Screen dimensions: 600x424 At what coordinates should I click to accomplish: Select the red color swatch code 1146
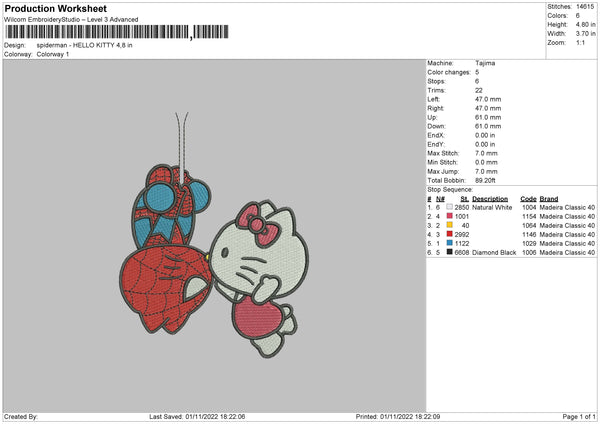pyautogui.click(x=450, y=234)
